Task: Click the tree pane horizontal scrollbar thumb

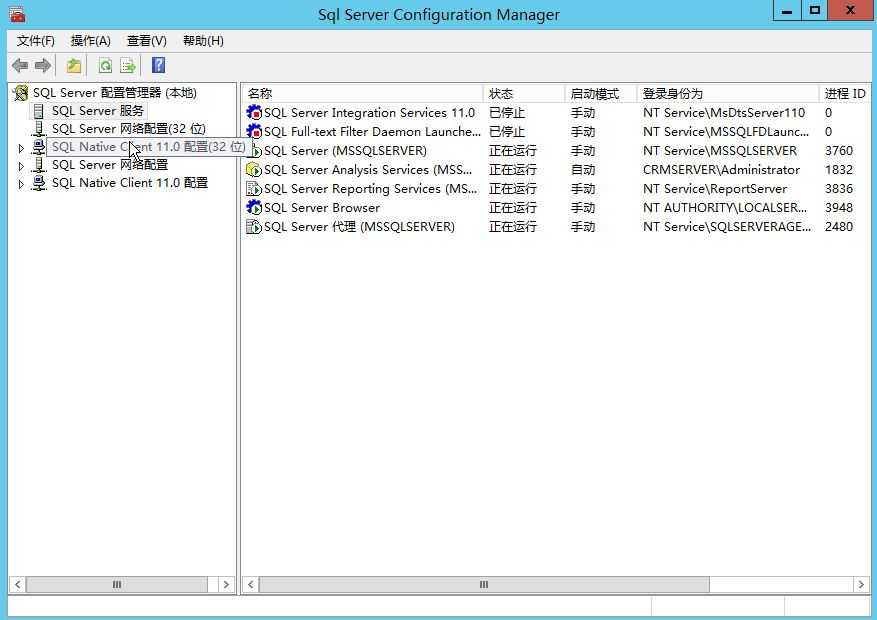Action: pyautogui.click(x=116, y=585)
